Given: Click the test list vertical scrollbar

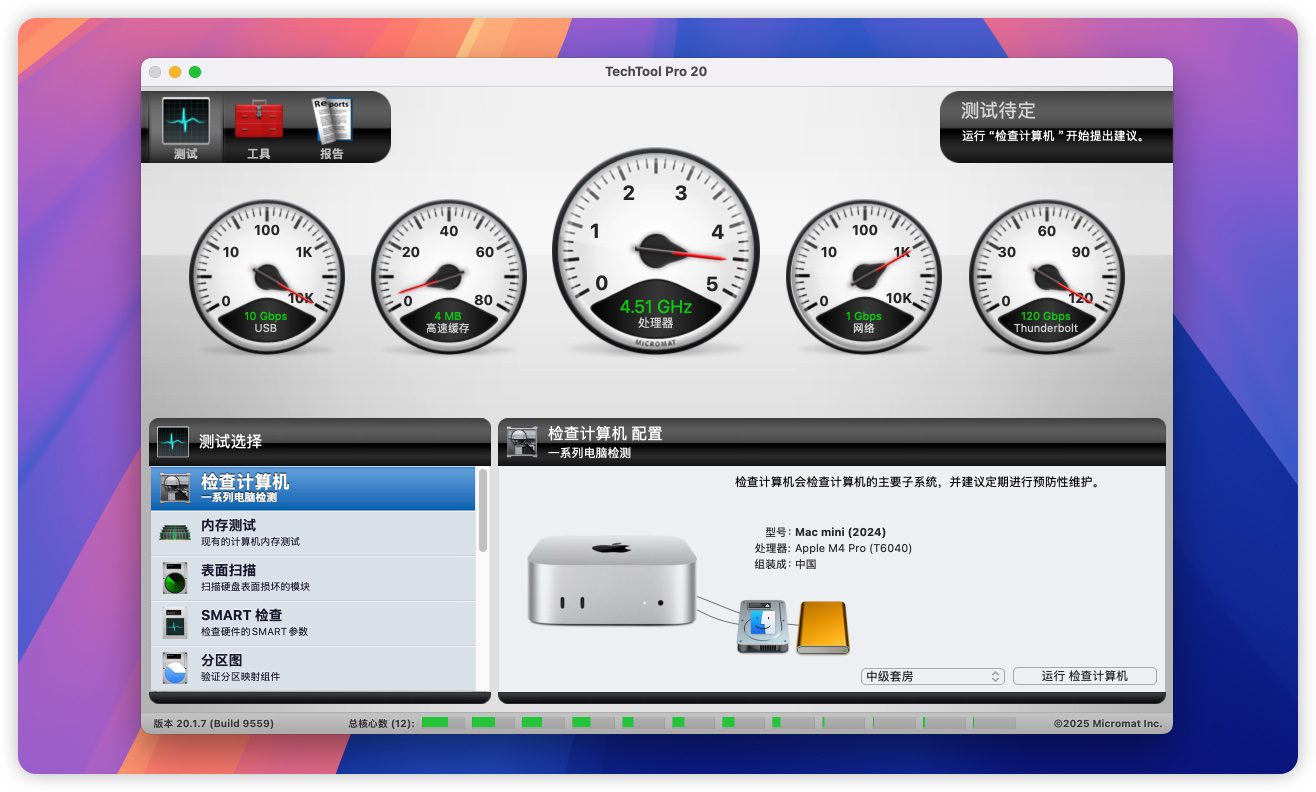Looking at the screenshot, I should click(x=483, y=510).
